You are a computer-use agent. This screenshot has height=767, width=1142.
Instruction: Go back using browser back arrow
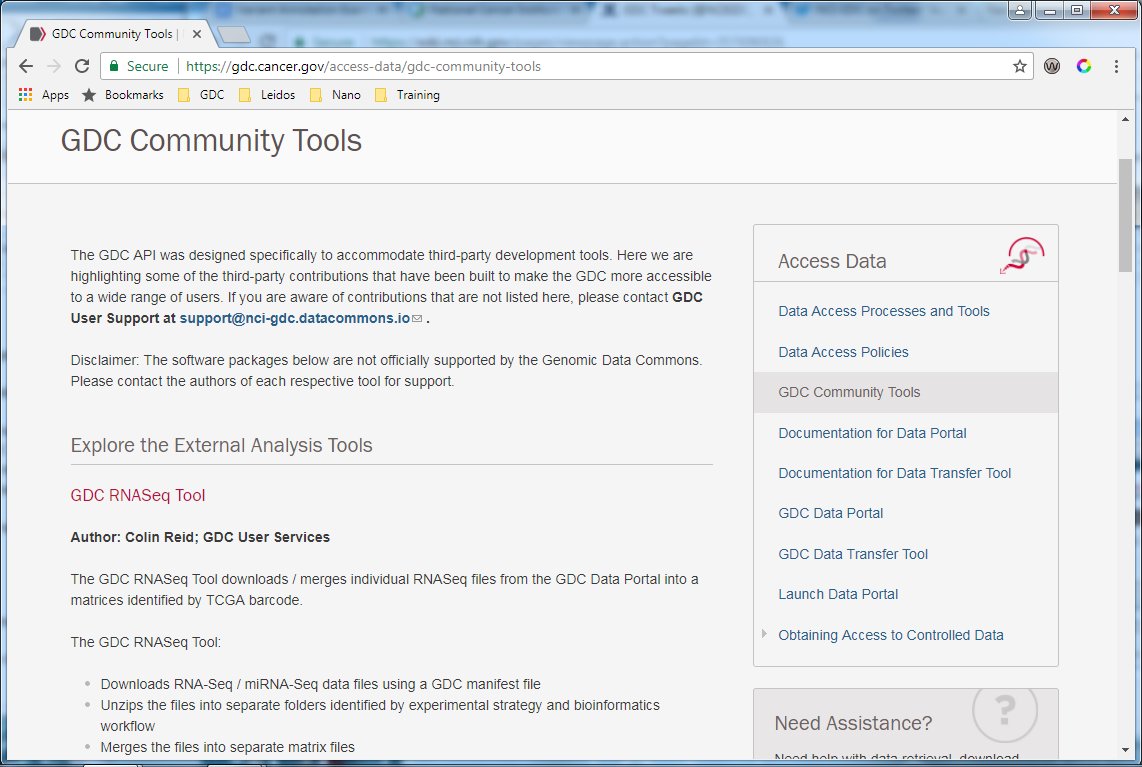click(x=25, y=66)
